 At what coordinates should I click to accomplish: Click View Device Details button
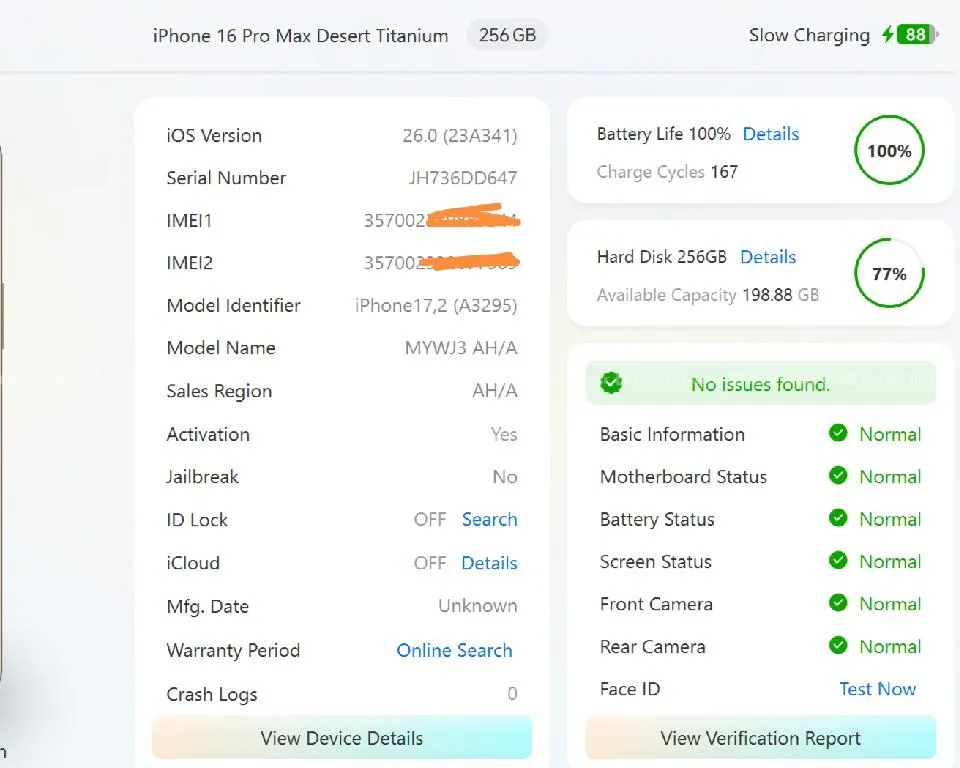(342, 738)
